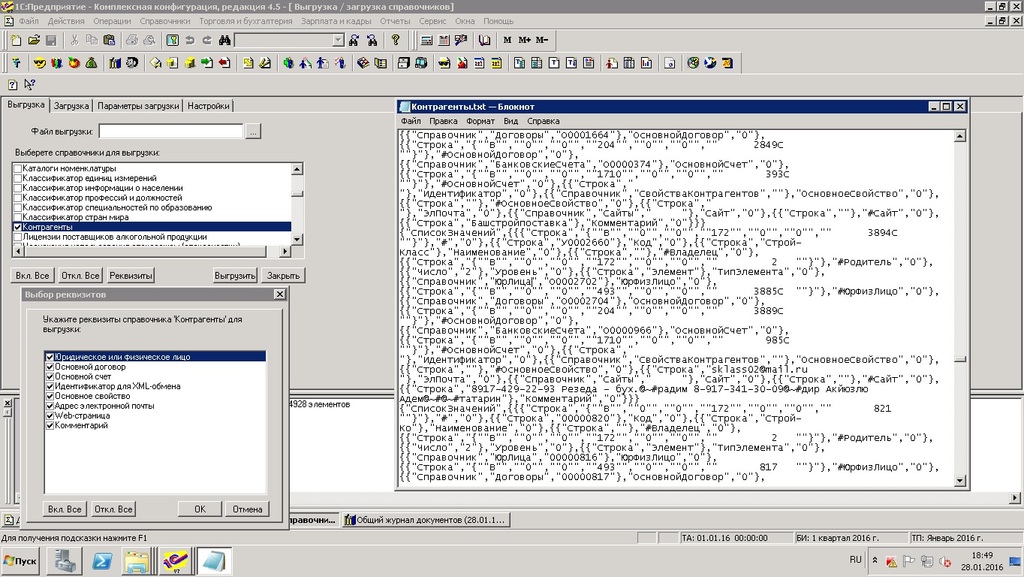The width and height of the screenshot is (1024, 577).
Task: Click the Cut scissors toolbar icon
Action: (x=74, y=40)
